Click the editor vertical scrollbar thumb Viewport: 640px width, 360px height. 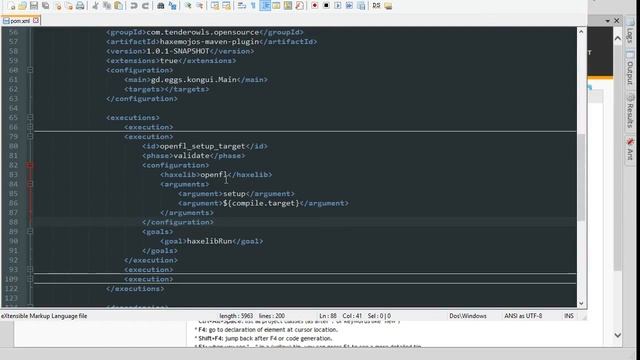coord(581,178)
